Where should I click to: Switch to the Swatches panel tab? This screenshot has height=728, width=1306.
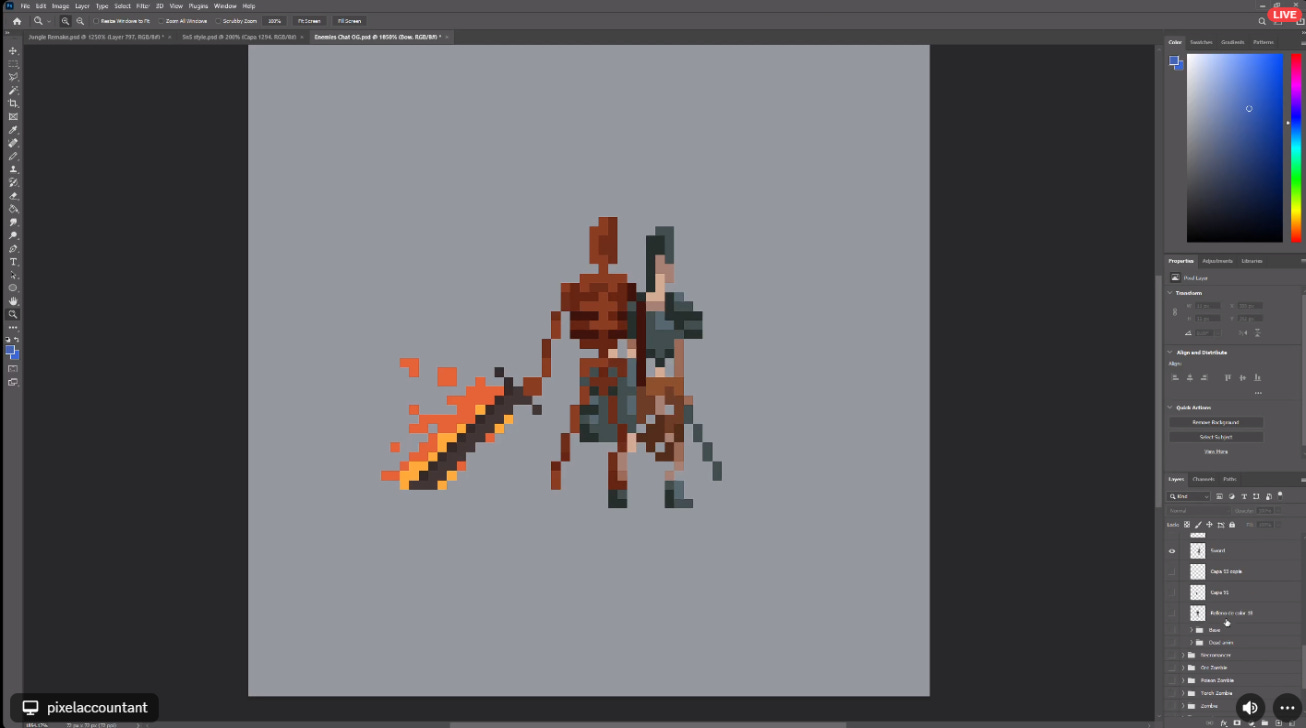tap(1202, 42)
